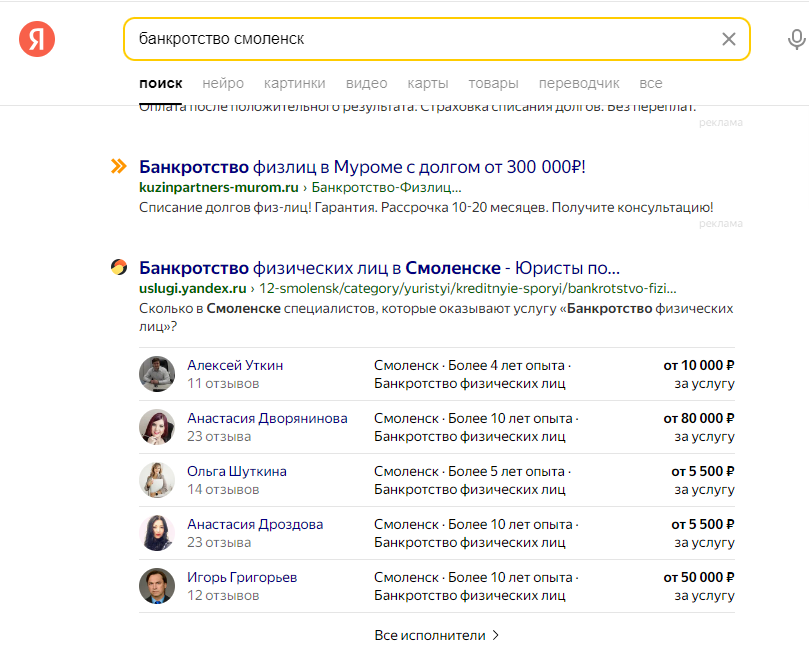Click Ольга Шуткина's profile photo
This screenshot has height=665, width=809.
tap(157, 480)
